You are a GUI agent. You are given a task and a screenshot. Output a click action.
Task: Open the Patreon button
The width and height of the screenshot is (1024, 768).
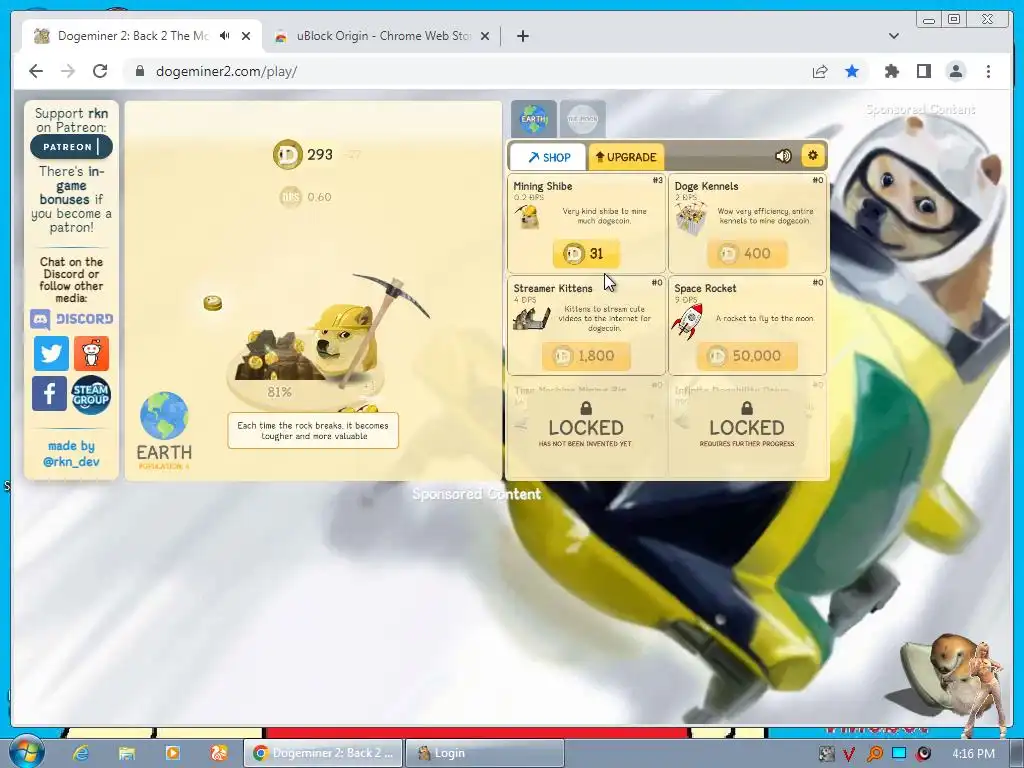[71, 147]
